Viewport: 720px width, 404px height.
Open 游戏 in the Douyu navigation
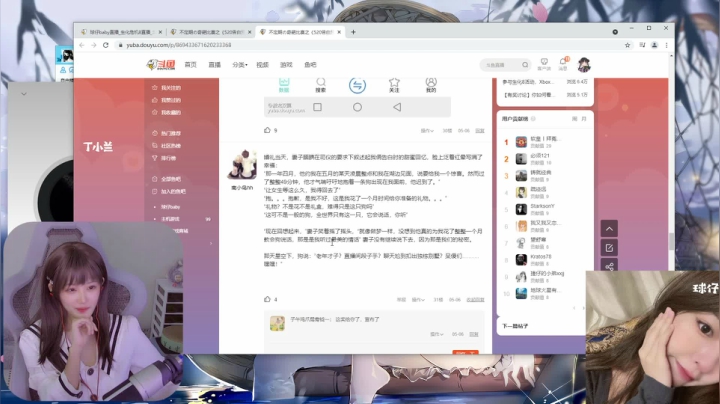point(286,65)
